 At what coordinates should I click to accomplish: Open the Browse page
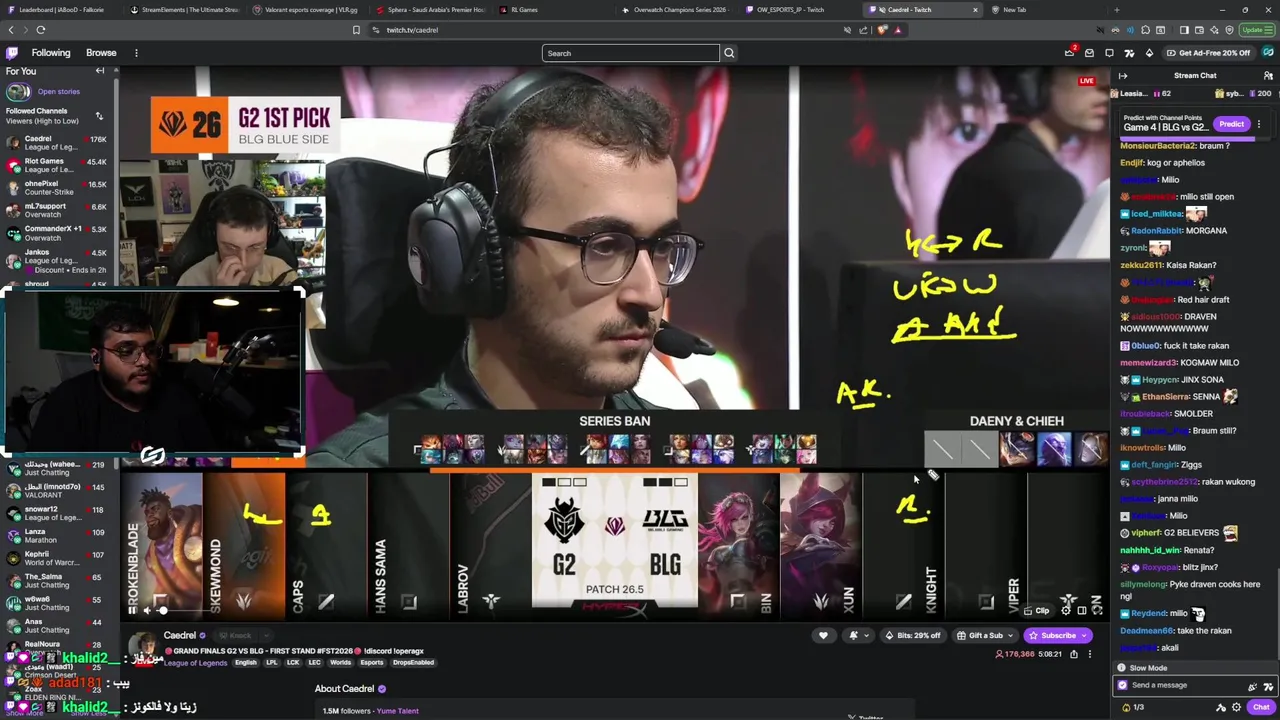[x=101, y=53]
